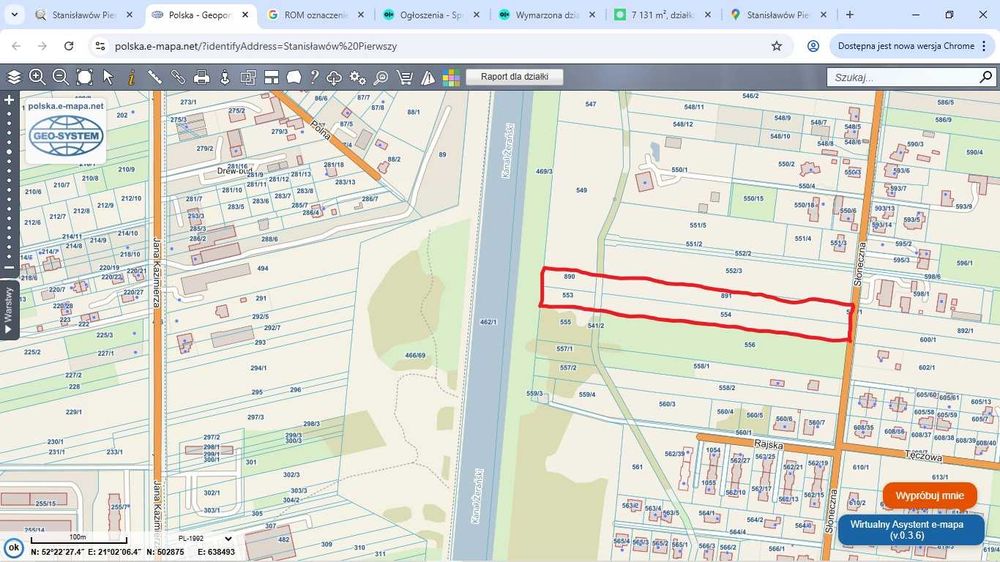
Task: Open the print map tool
Action: [202, 77]
